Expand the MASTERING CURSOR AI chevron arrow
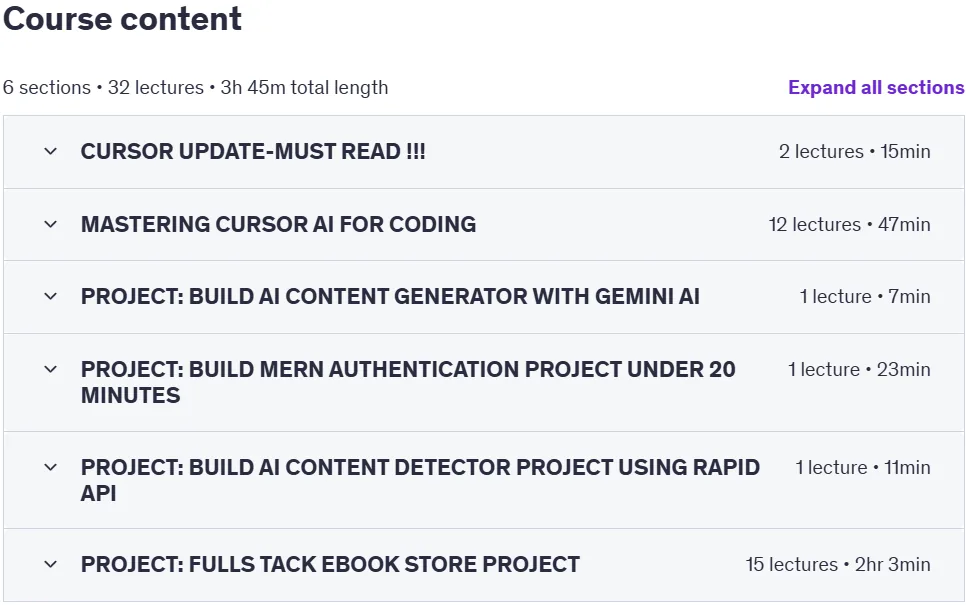Screen dimensions: 966x605 click(51, 224)
